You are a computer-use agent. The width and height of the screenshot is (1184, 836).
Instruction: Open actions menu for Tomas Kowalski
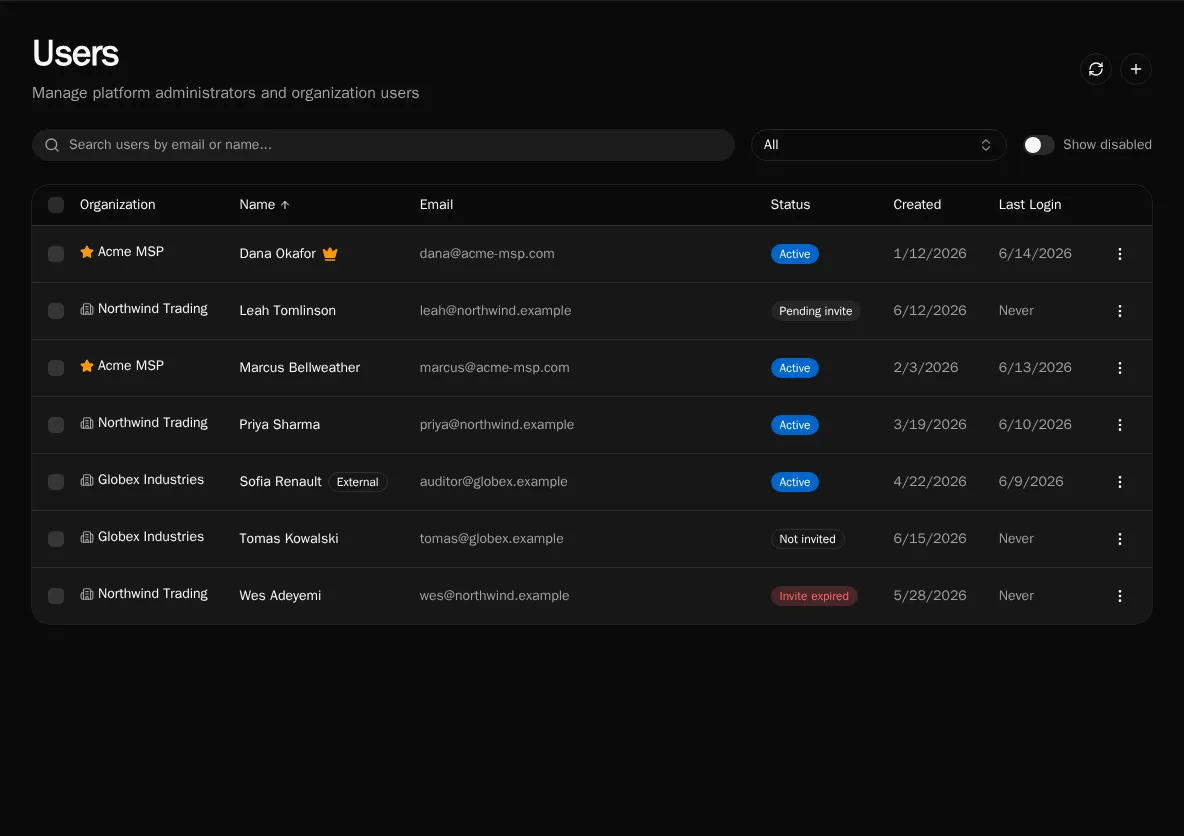(1120, 539)
